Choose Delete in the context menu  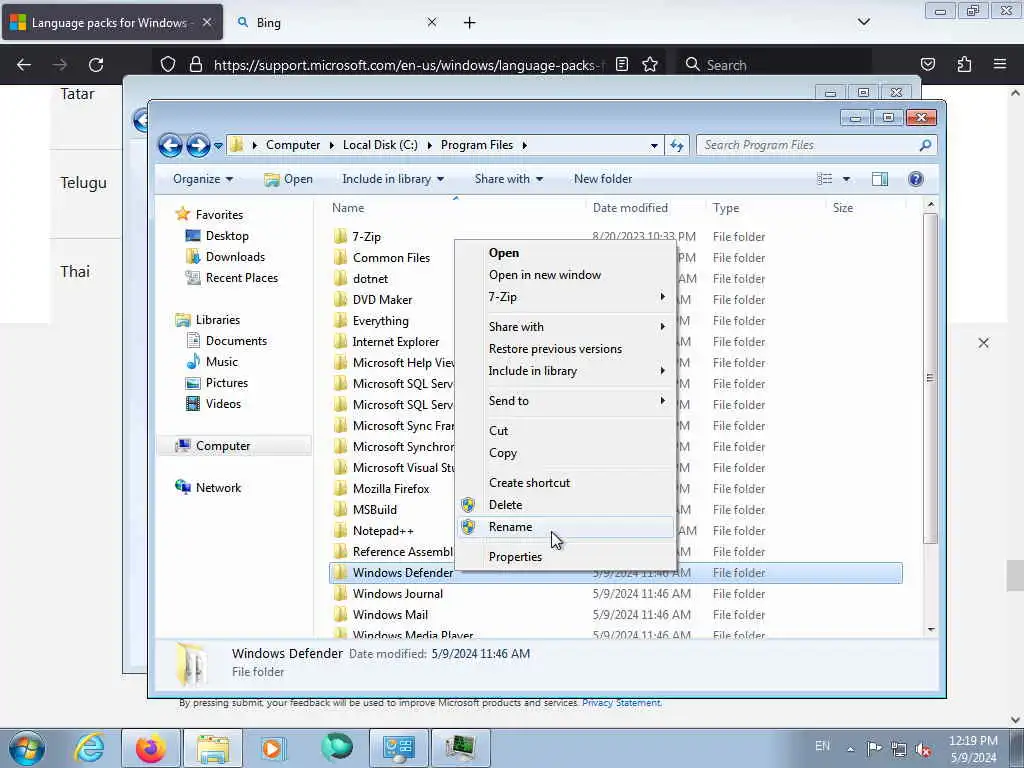(566, 505)
